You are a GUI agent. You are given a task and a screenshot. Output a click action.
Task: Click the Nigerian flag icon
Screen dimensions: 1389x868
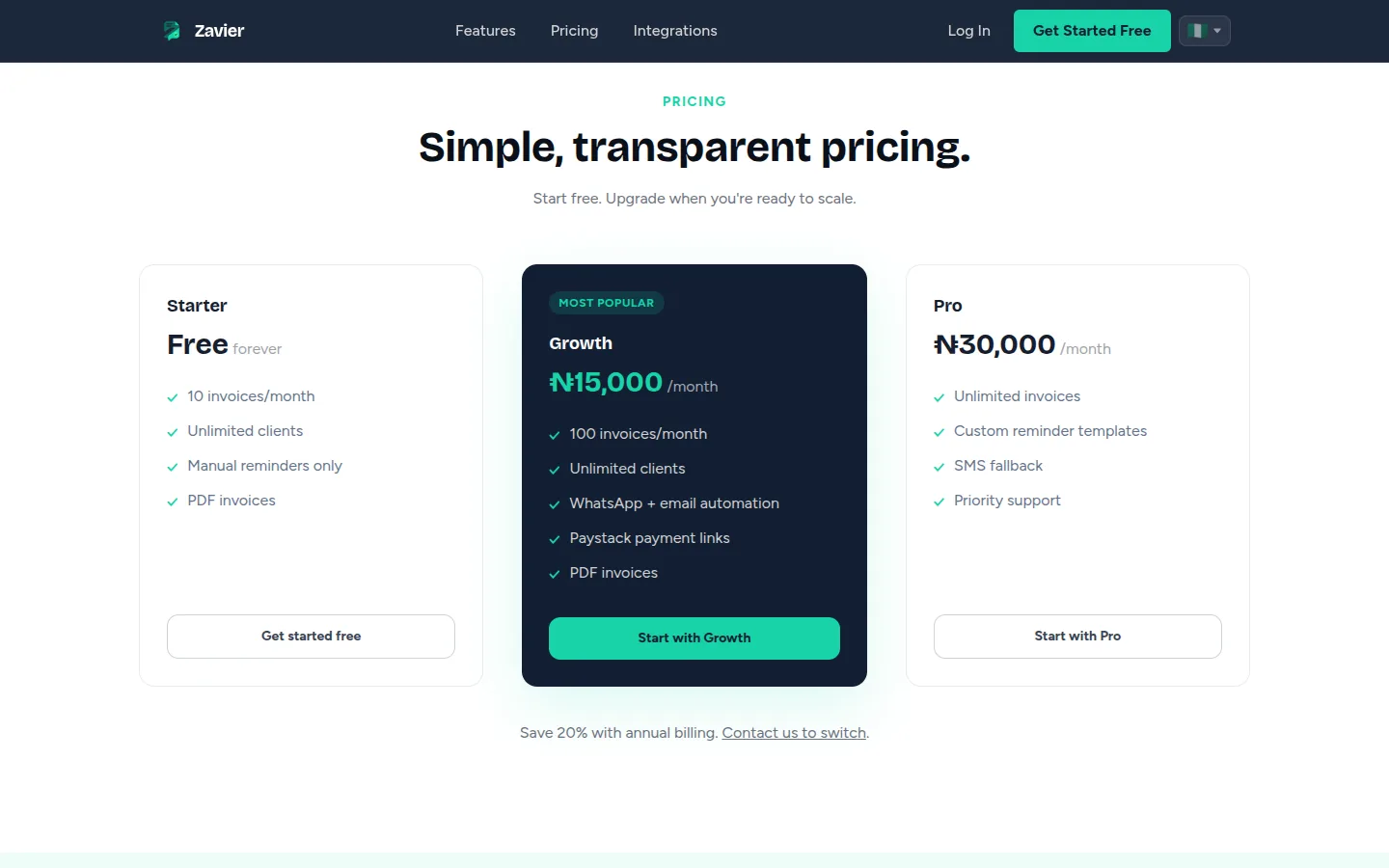pyautogui.click(x=1198, y=31)
